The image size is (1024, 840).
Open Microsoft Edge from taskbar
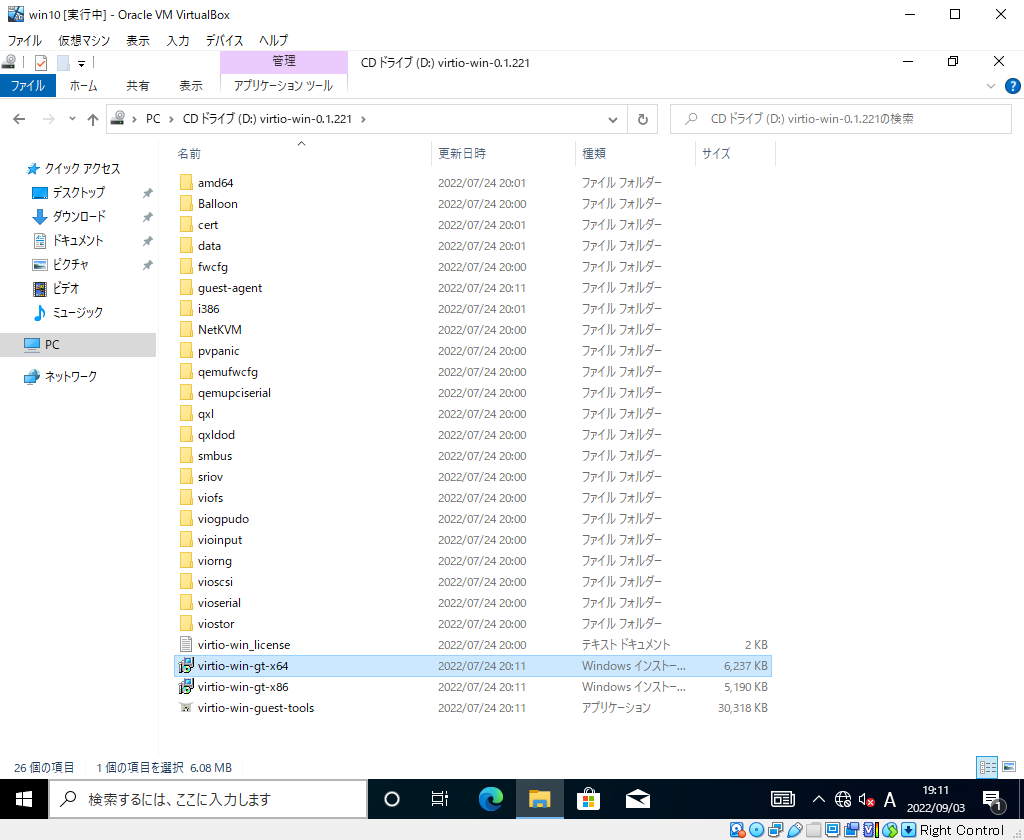click(490, 799)
